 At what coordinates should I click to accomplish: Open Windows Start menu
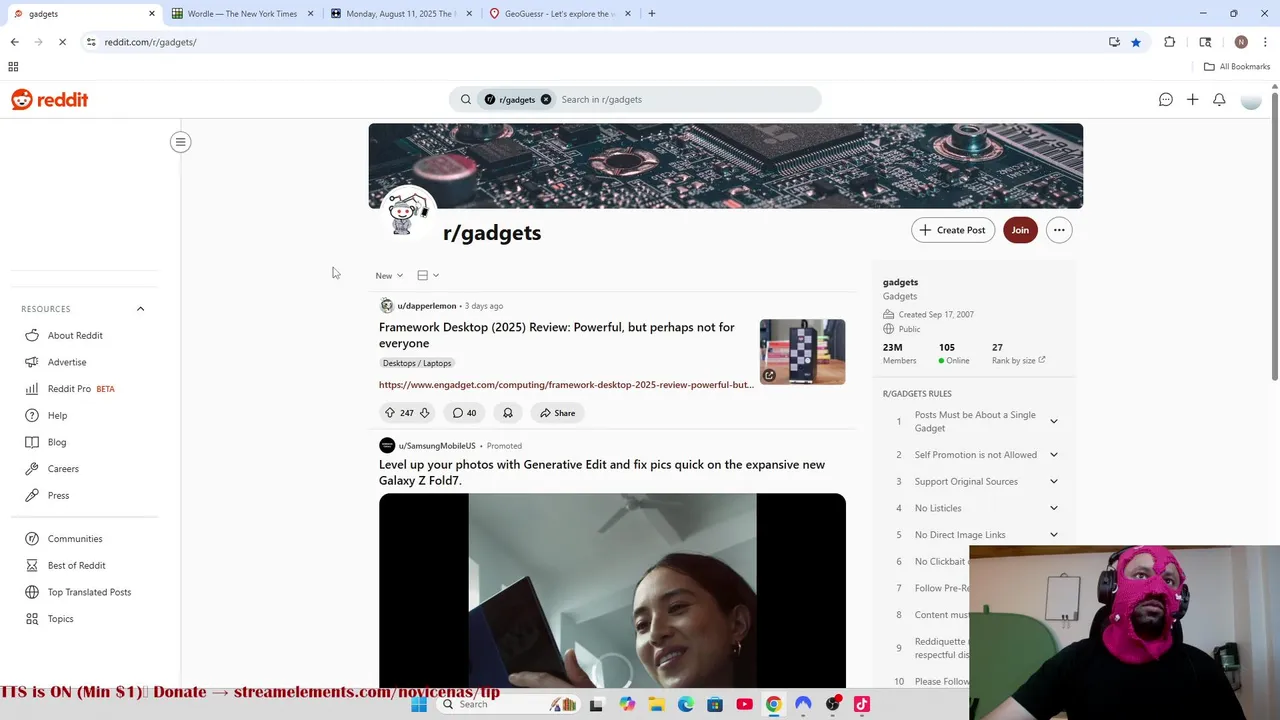(x=419, y=704)
